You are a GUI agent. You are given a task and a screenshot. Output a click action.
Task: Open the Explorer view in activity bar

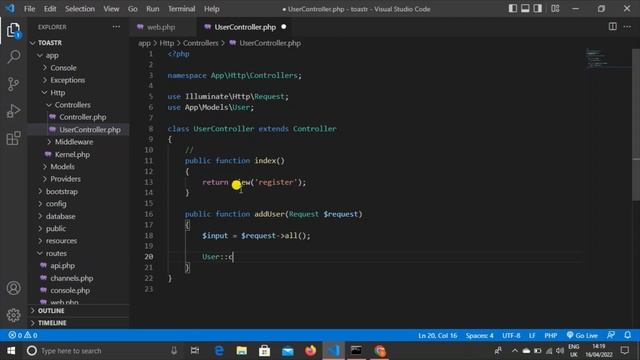pos(13,30)
